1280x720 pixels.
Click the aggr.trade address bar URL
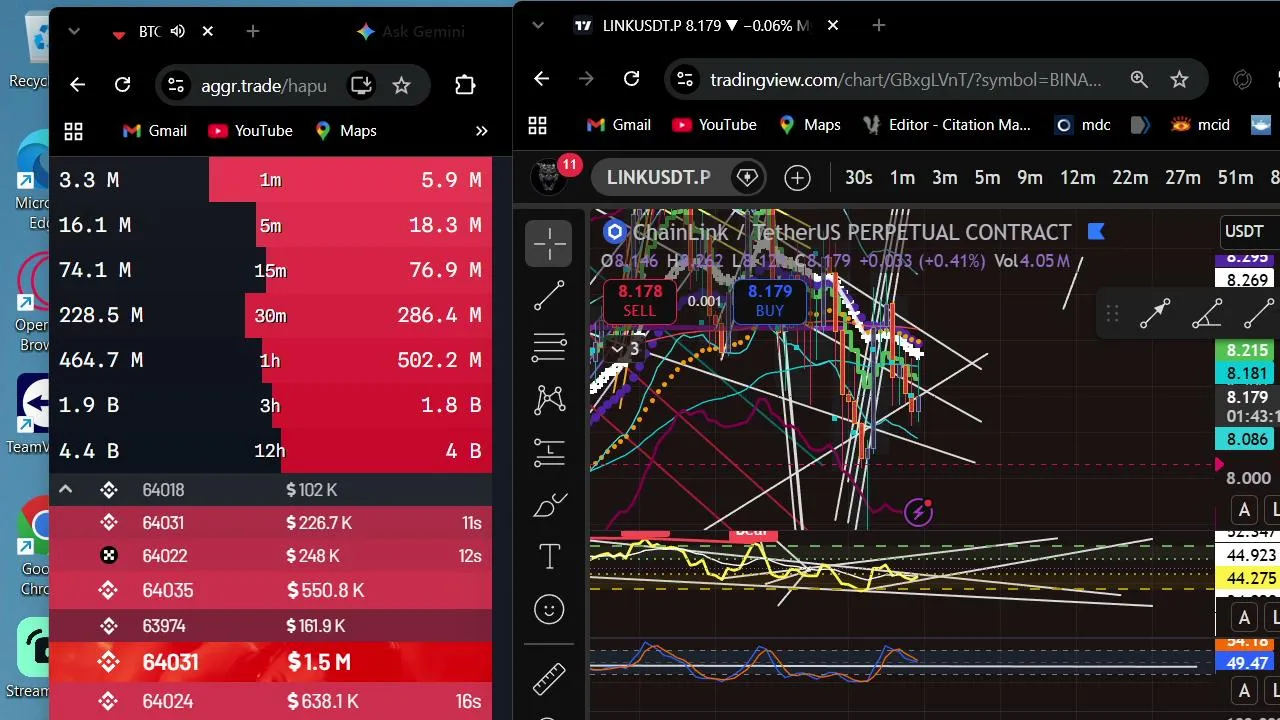click(264, 85)
